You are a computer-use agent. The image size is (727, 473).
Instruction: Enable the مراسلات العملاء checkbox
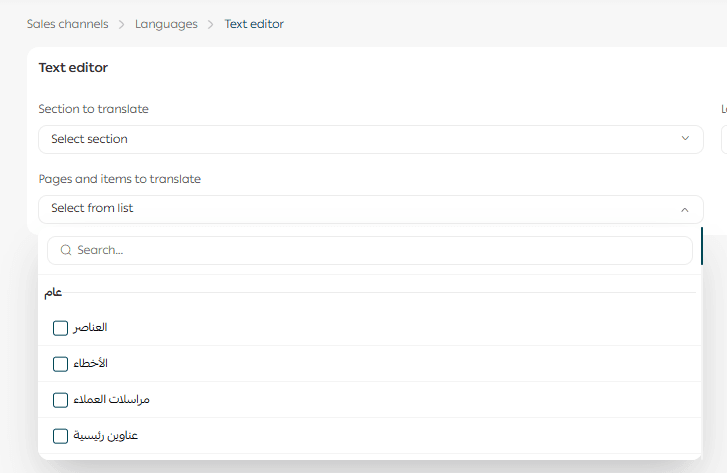[x=60, y=400]
